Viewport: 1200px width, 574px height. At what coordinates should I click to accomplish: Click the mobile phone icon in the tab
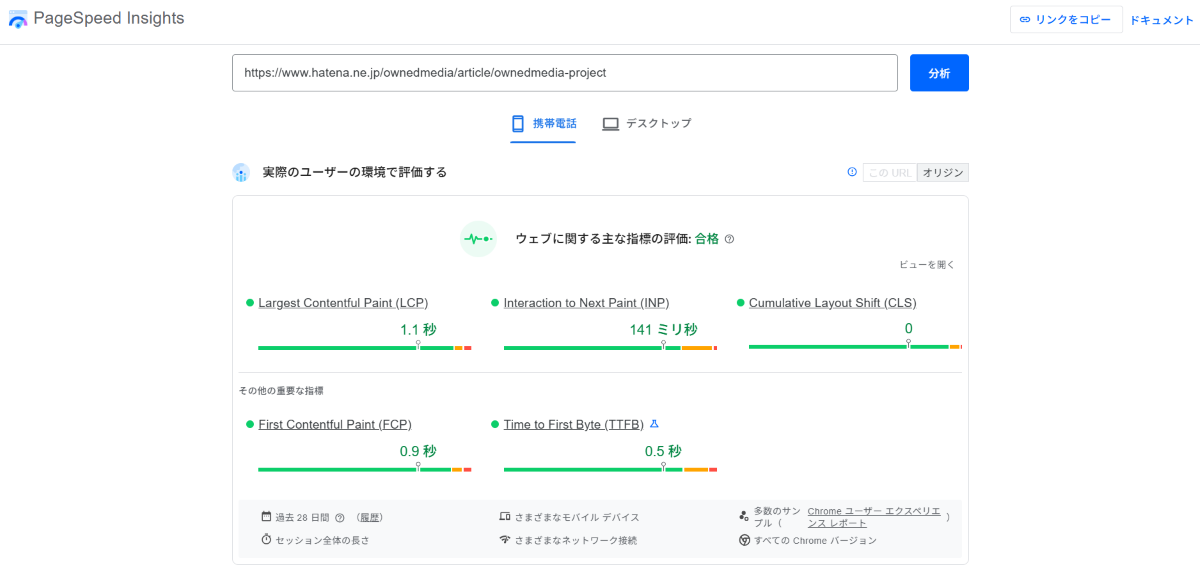[x=518, y=123]
